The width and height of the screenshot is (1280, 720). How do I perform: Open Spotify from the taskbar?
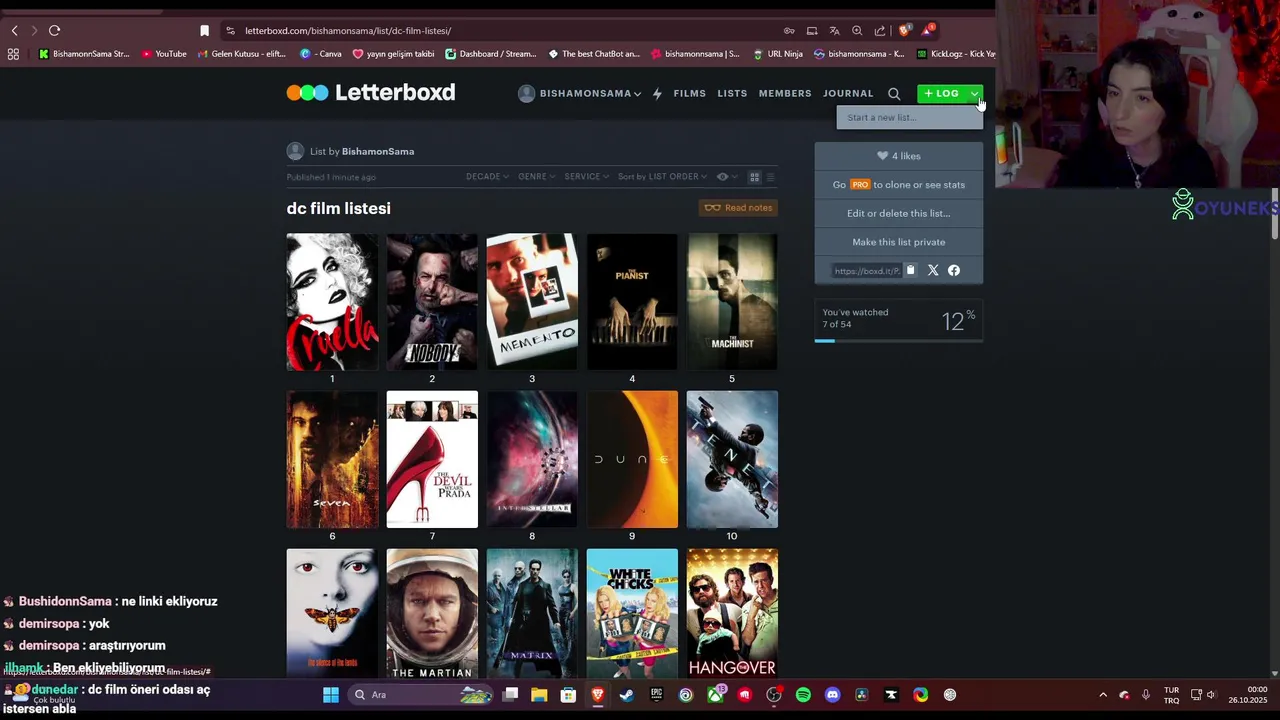tap(803, 695)
